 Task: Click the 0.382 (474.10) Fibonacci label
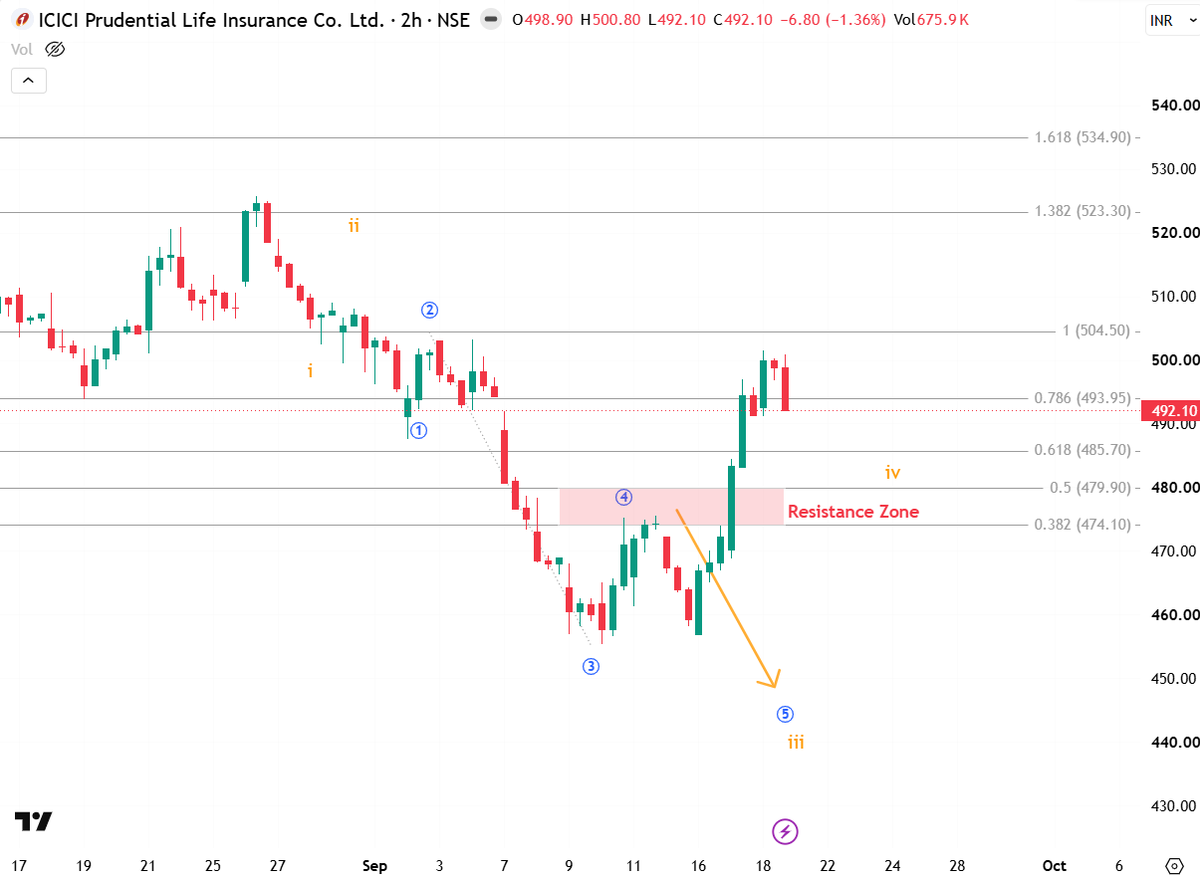click(1081, 524)
